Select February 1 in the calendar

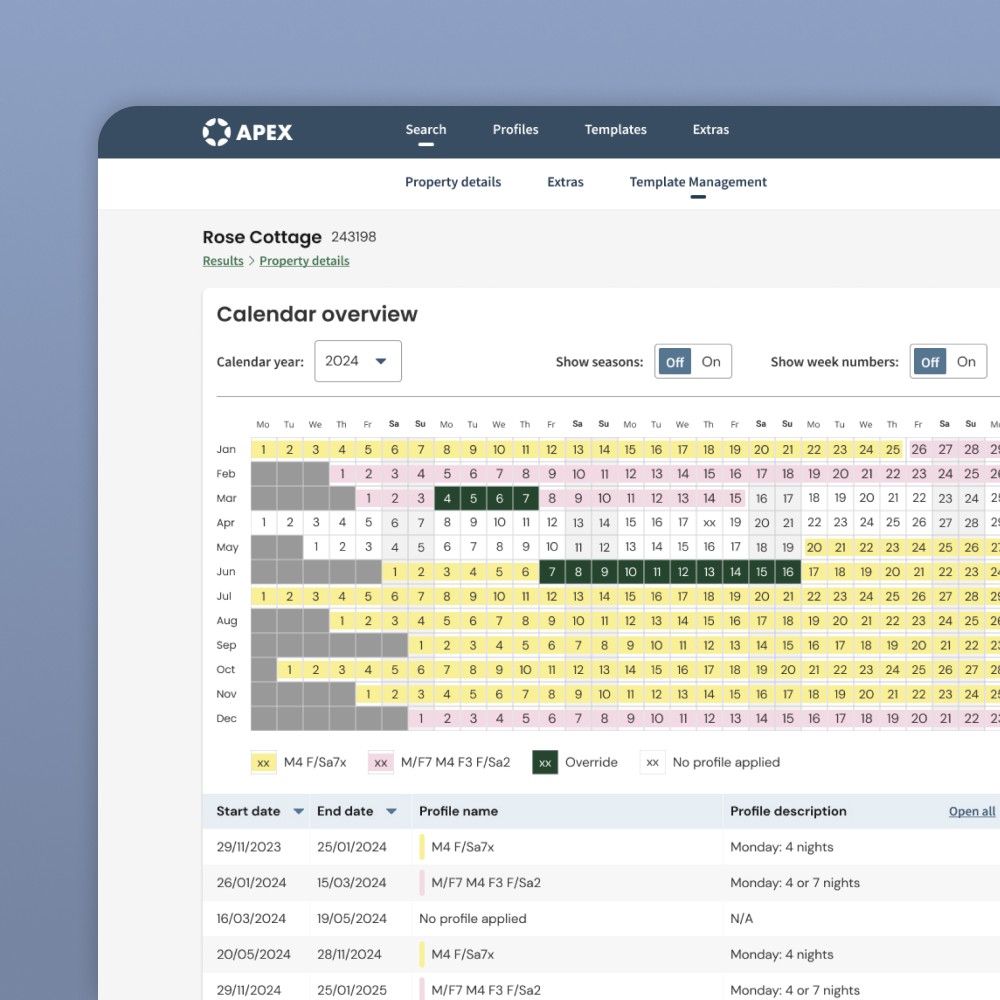coord(342,474)
